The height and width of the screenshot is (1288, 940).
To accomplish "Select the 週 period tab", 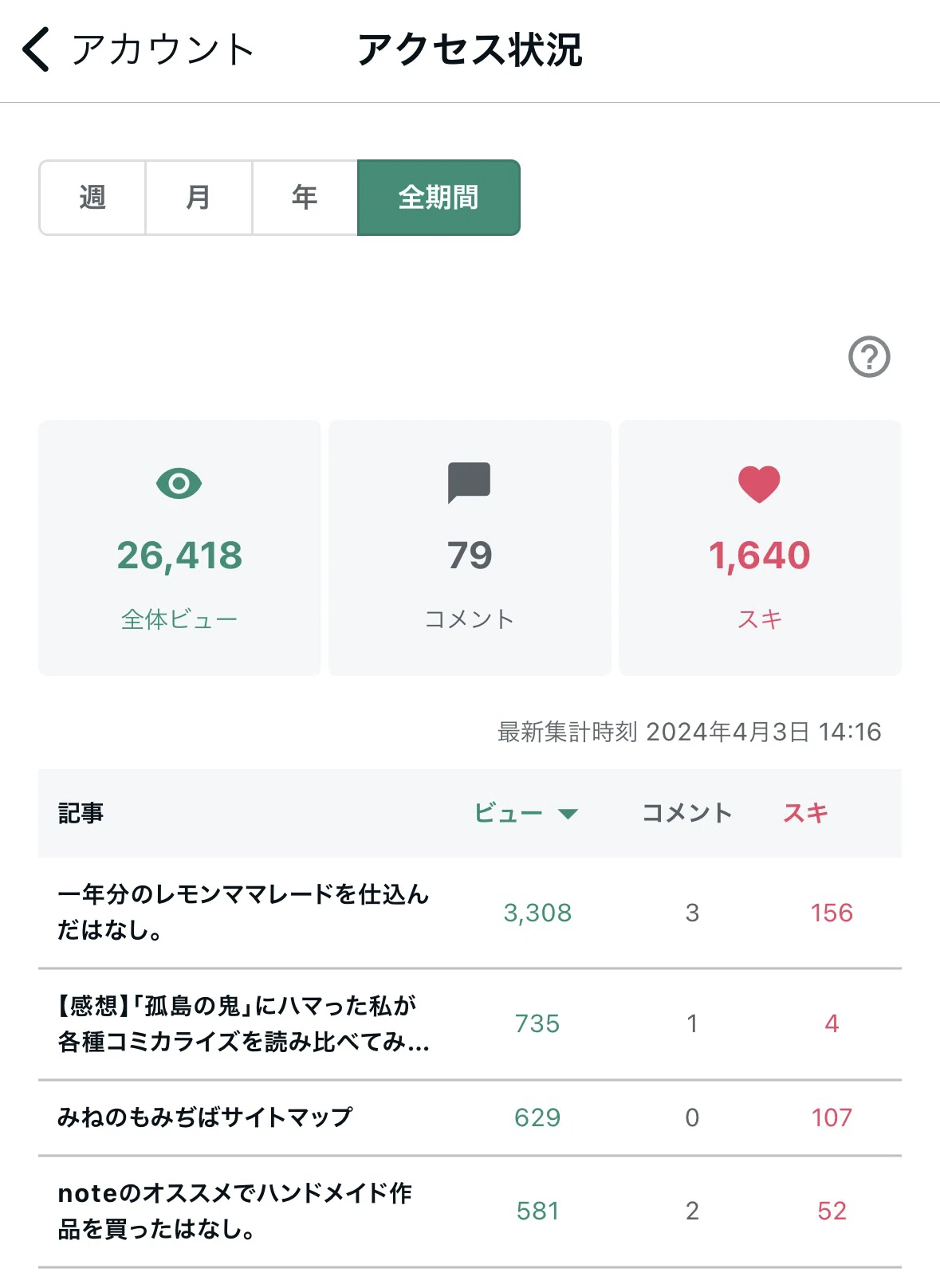I will click(x=92, y=198).
